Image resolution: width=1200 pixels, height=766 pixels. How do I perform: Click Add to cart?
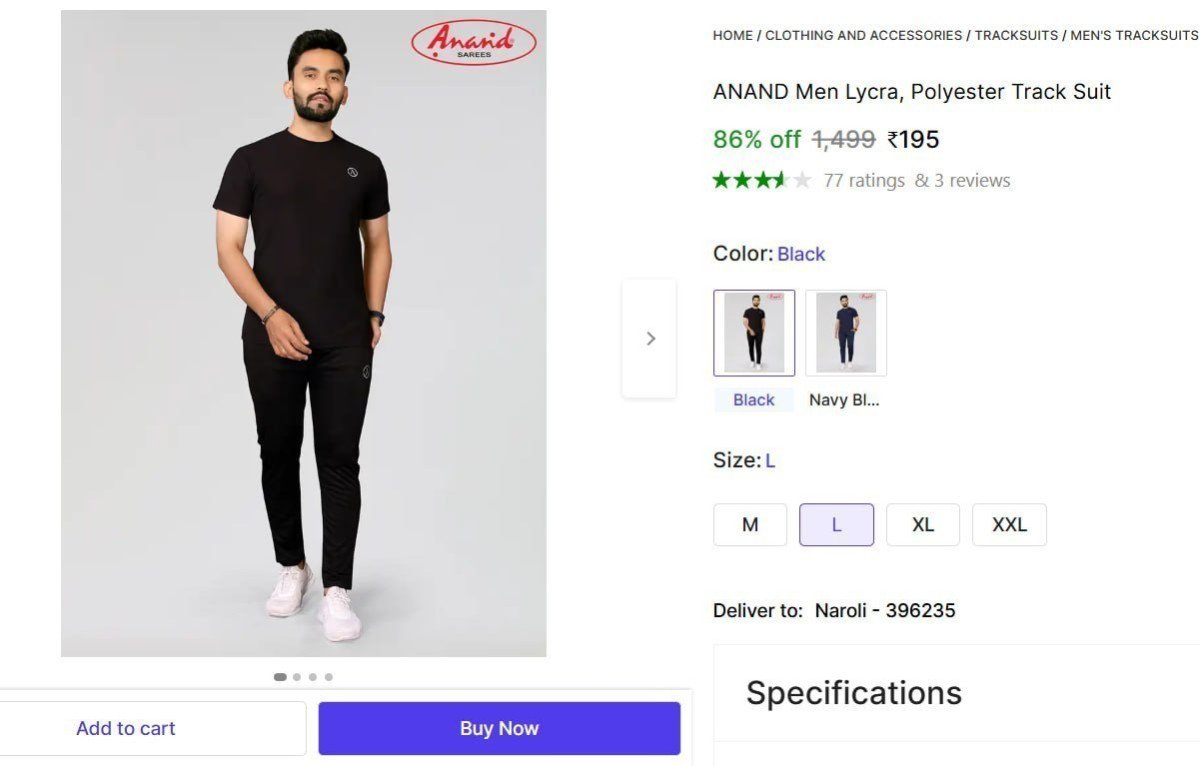click(x=126, y=729)
